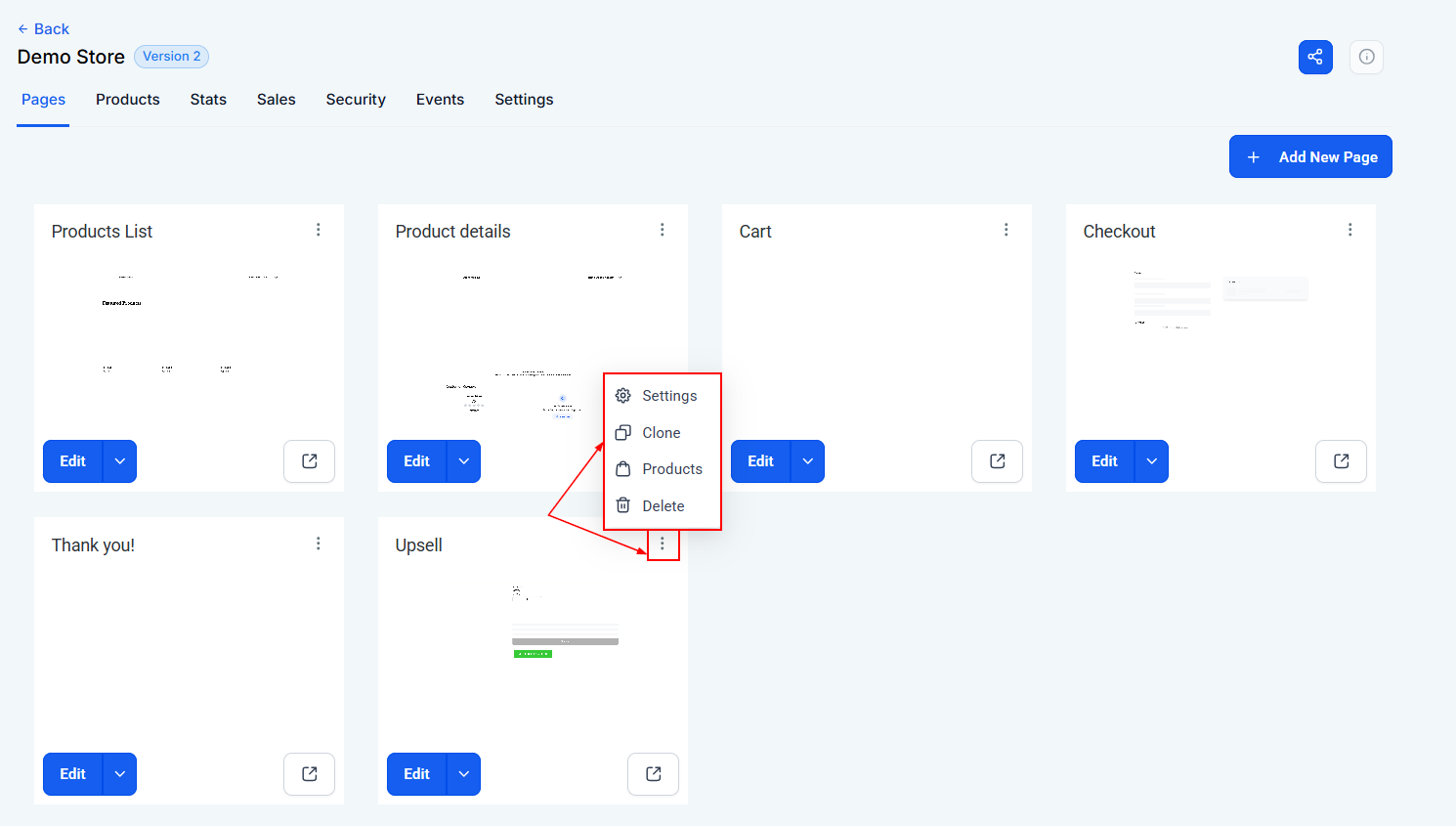Open Checkout page preview in new tab
Viewport: 1456px width, 826px height.
click(1341, 461)
